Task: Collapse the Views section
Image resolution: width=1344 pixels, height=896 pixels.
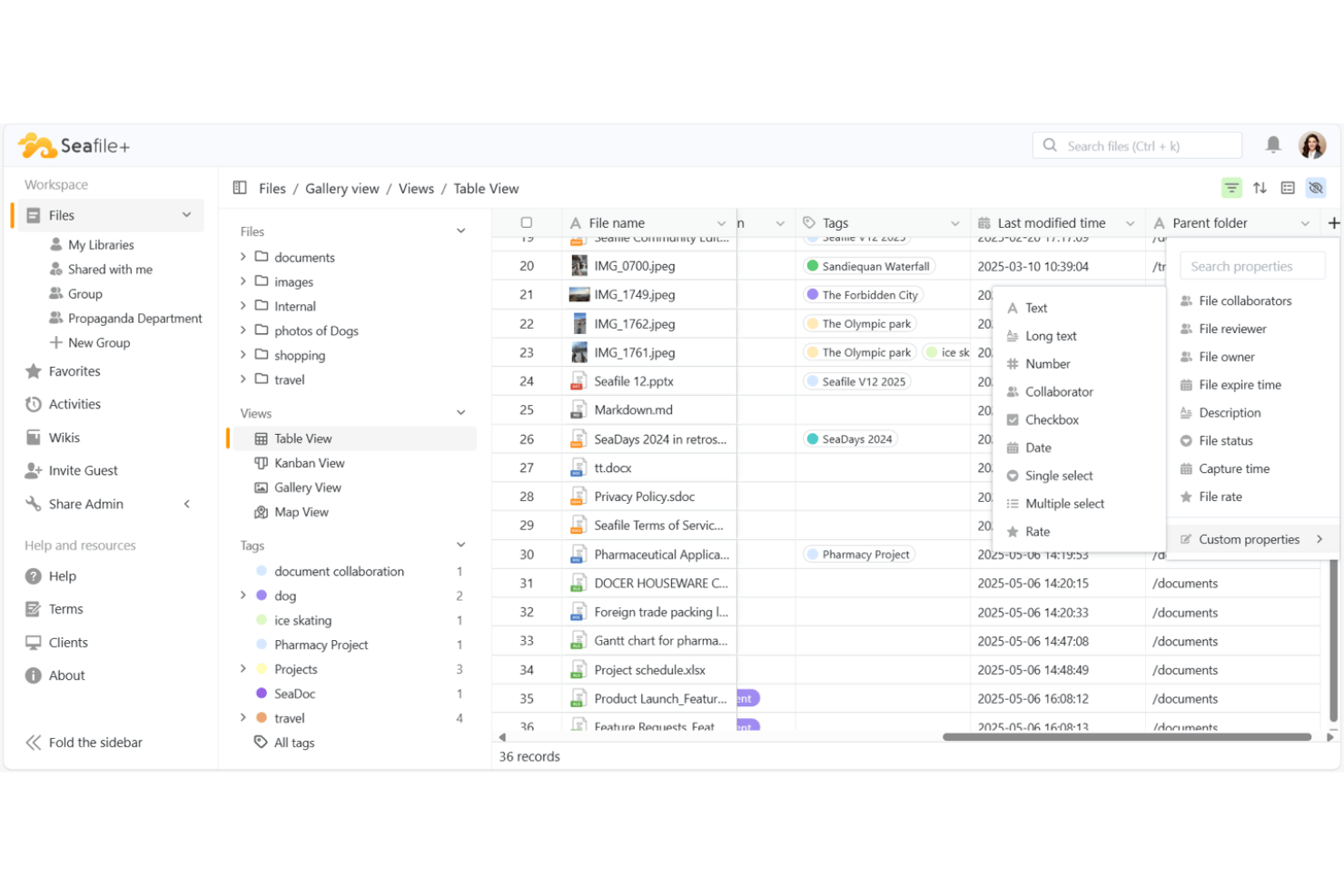Action: (461, 413)
